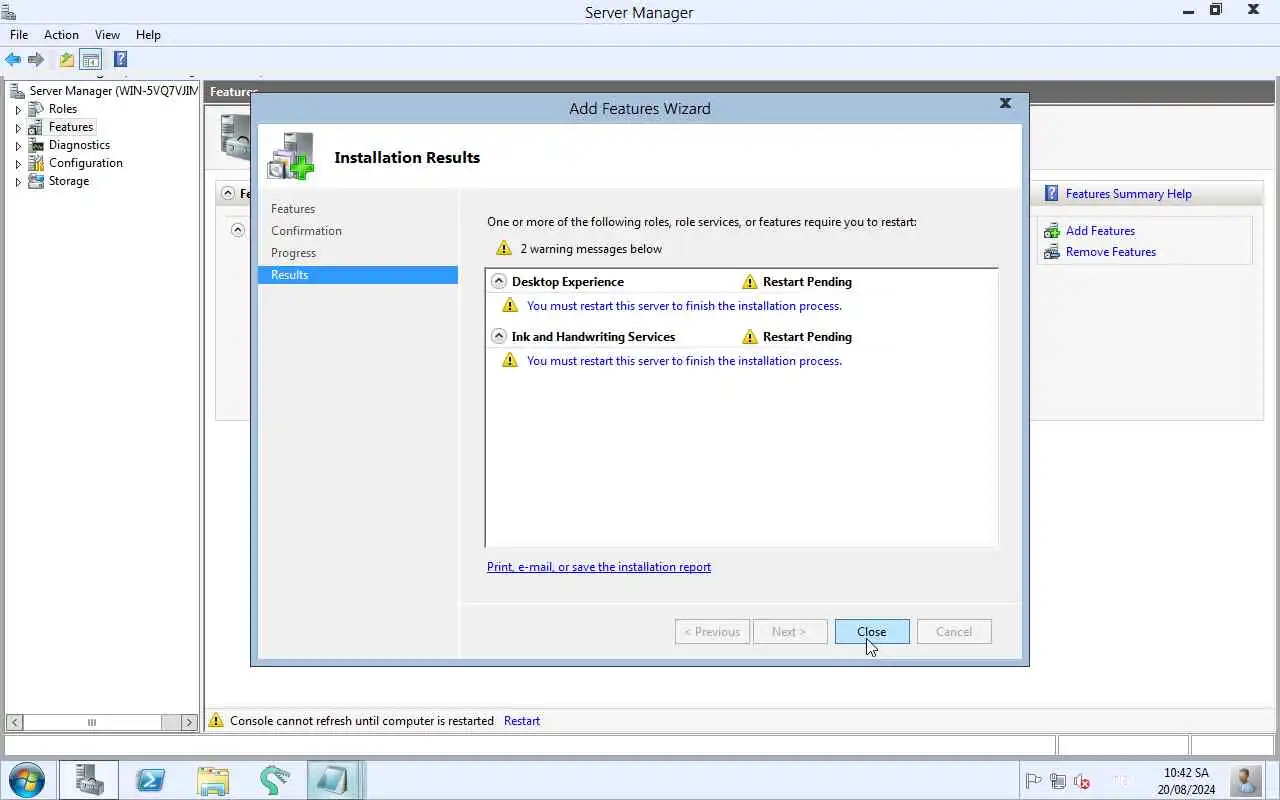
Task: Click Desktop Experience Restart Pending warning icon
Action: [750, 282]
